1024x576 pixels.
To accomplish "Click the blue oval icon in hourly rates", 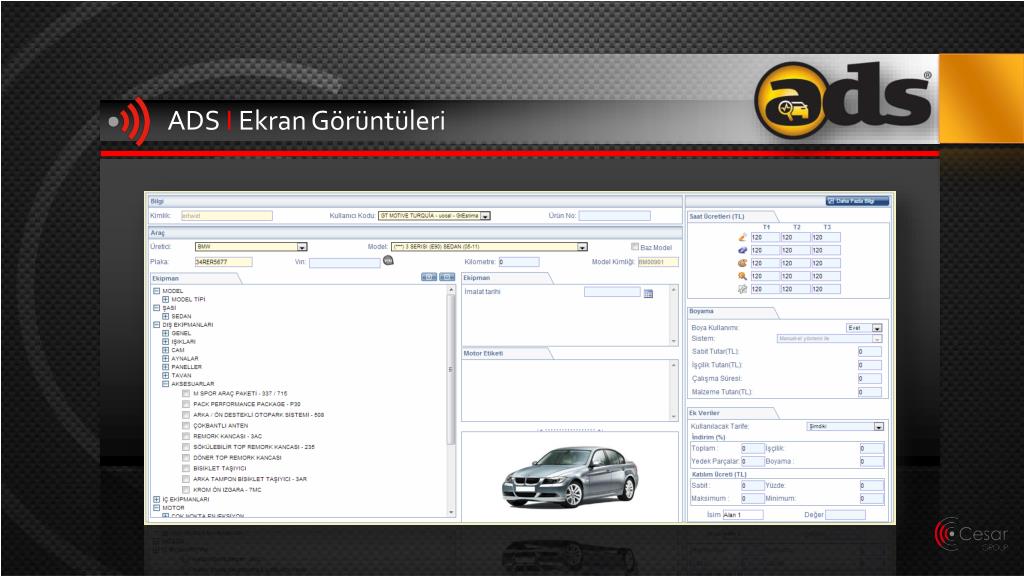I will click(x=742, y=250).
